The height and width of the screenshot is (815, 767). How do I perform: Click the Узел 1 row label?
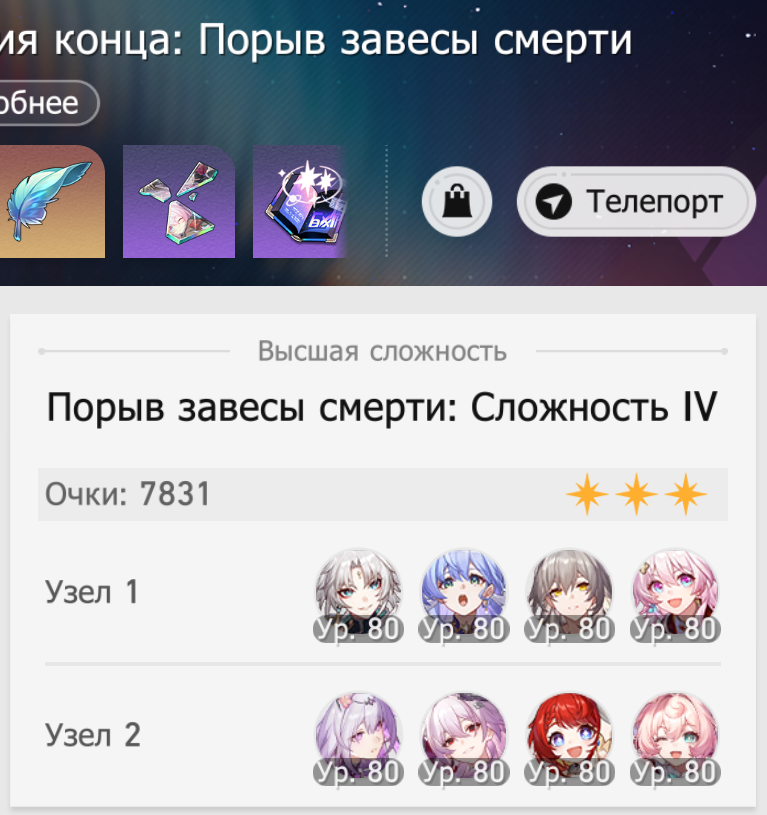coord(92,591)
